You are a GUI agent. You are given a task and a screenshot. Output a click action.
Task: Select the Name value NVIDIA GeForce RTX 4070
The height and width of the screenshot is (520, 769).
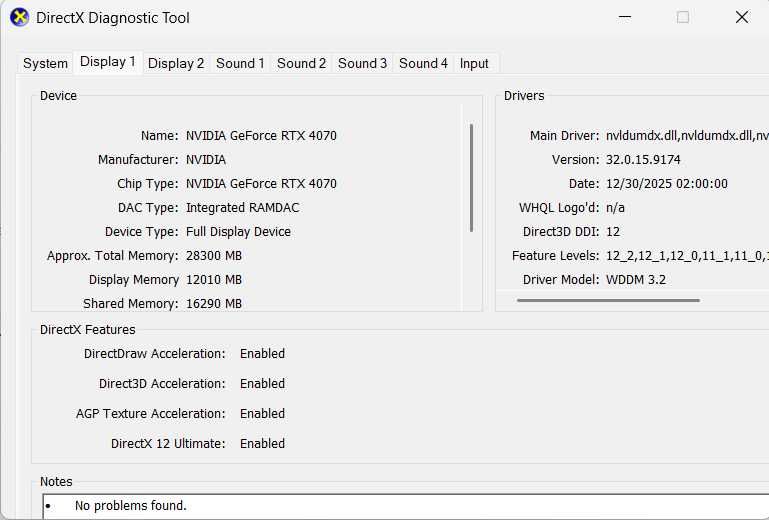[x=261, y=136]
